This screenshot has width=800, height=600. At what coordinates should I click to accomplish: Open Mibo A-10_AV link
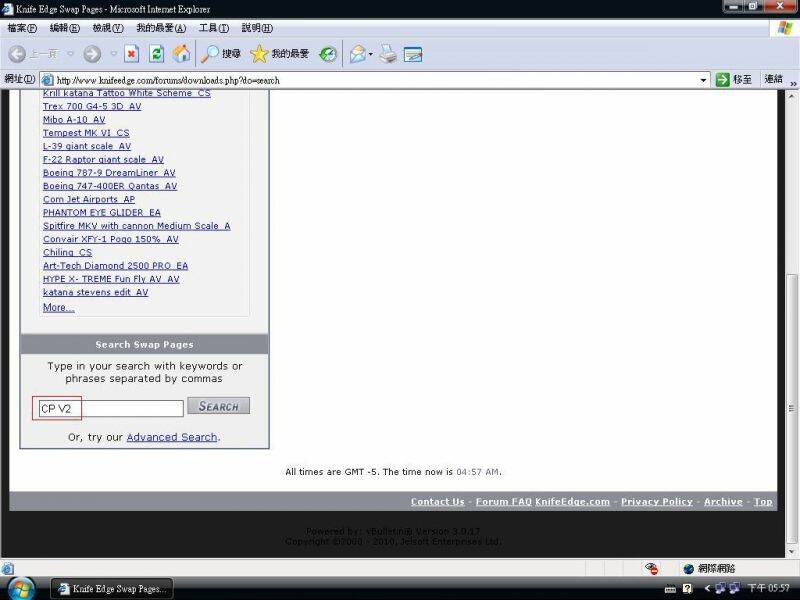click(x=74, y=119)
